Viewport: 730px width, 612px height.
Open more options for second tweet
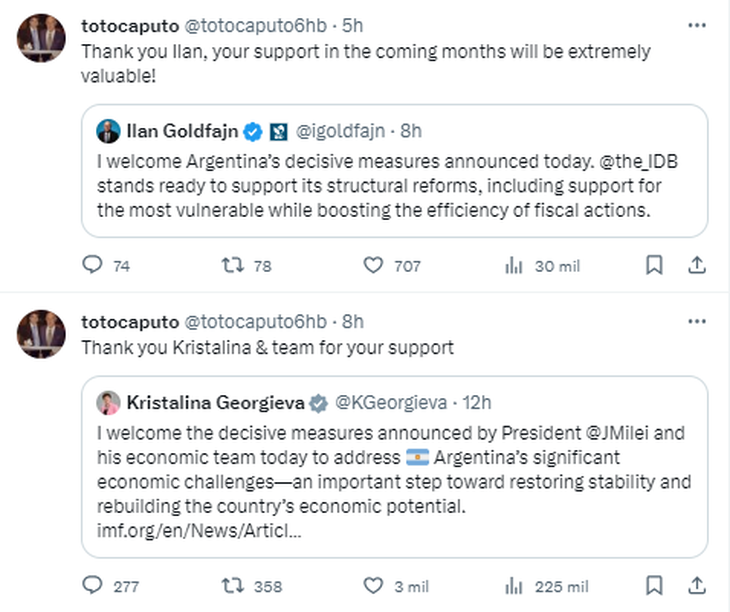(696, 321)
